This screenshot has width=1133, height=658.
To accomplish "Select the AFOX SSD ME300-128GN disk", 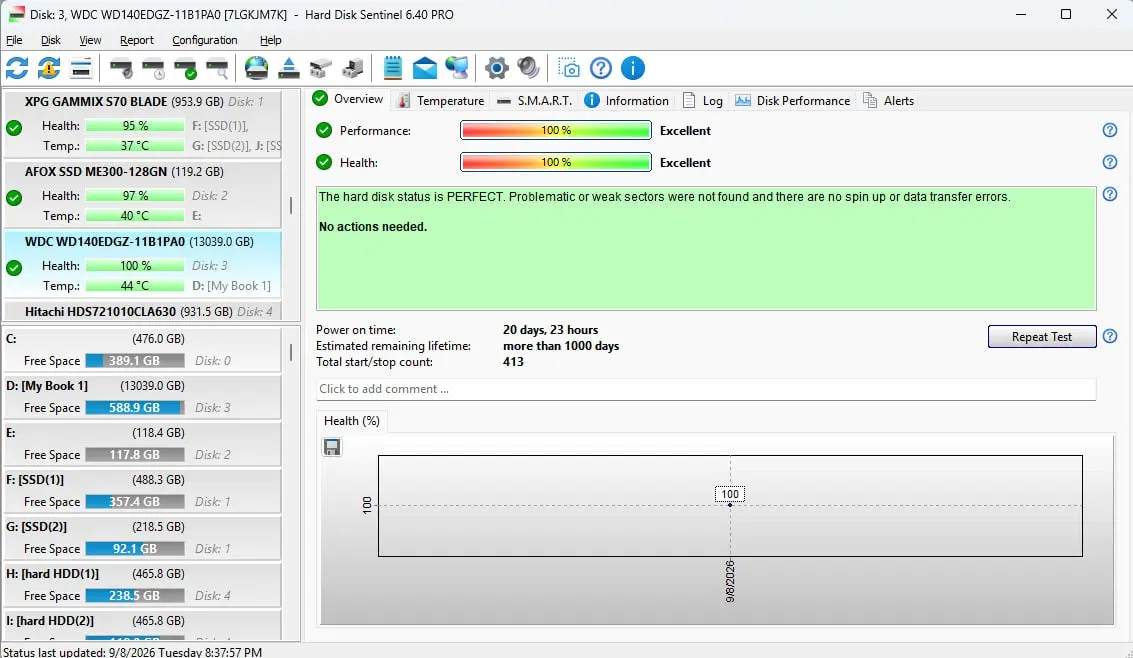I will [x=142, y=194].
